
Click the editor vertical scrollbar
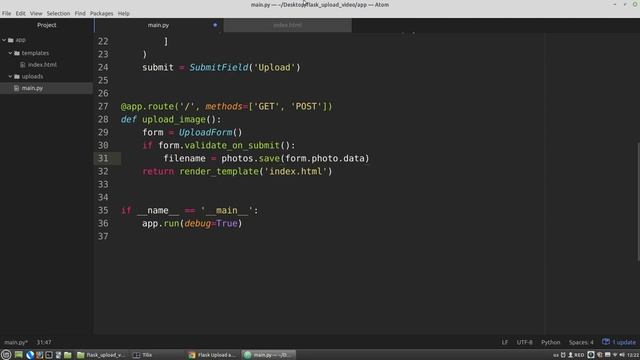638,202
